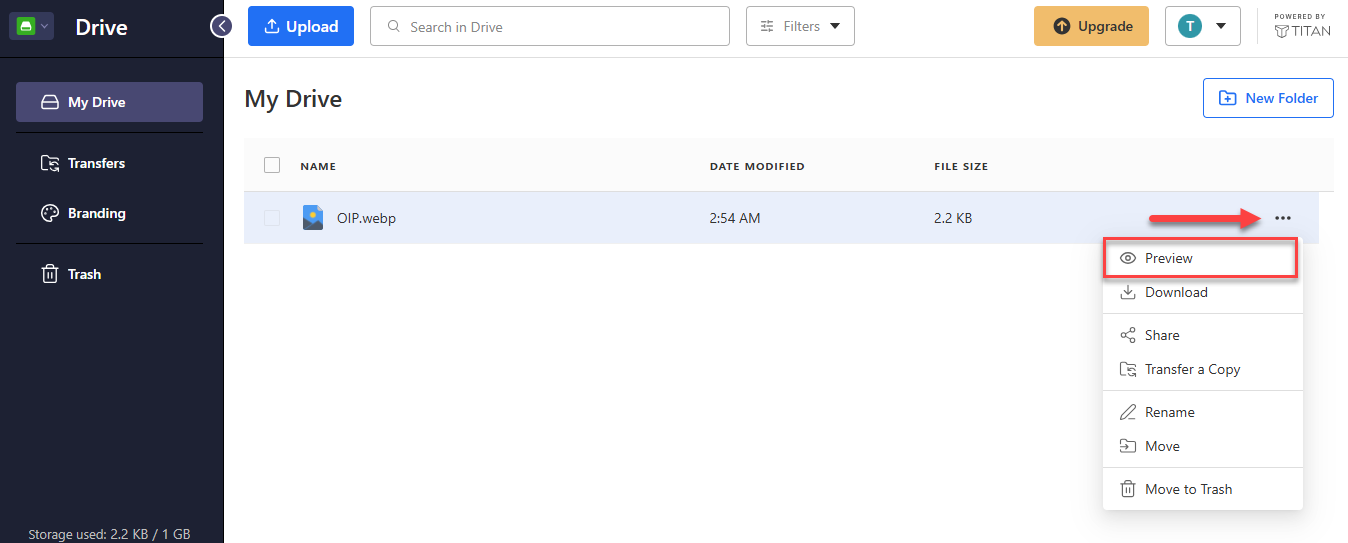This screenshot has width=1348, height=543.
Task: Open the Filters dropdown
Action: [800, 26]
